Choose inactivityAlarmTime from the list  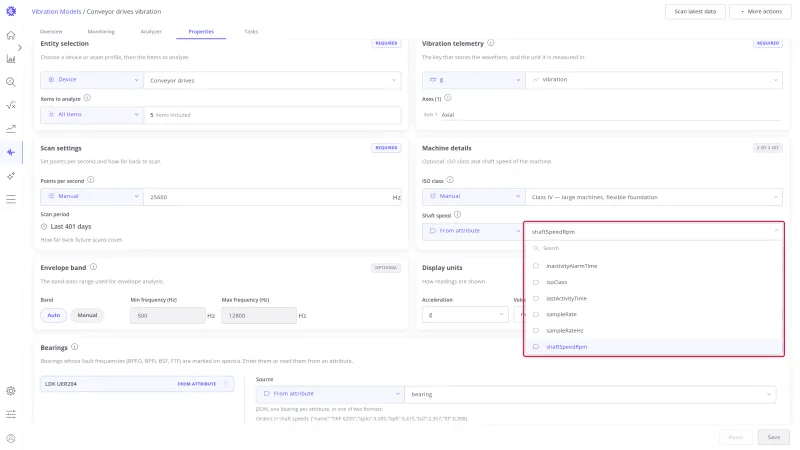pyautogui.click(x=654, y=266)
